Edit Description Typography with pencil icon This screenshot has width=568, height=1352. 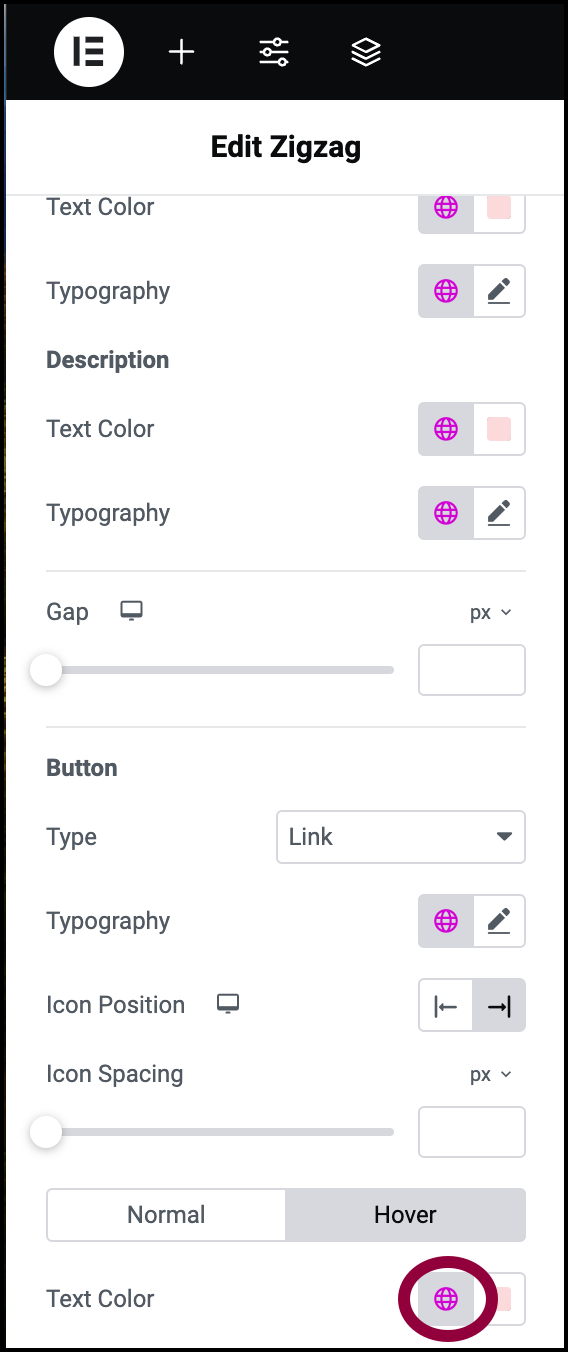(x=499, y=513)
